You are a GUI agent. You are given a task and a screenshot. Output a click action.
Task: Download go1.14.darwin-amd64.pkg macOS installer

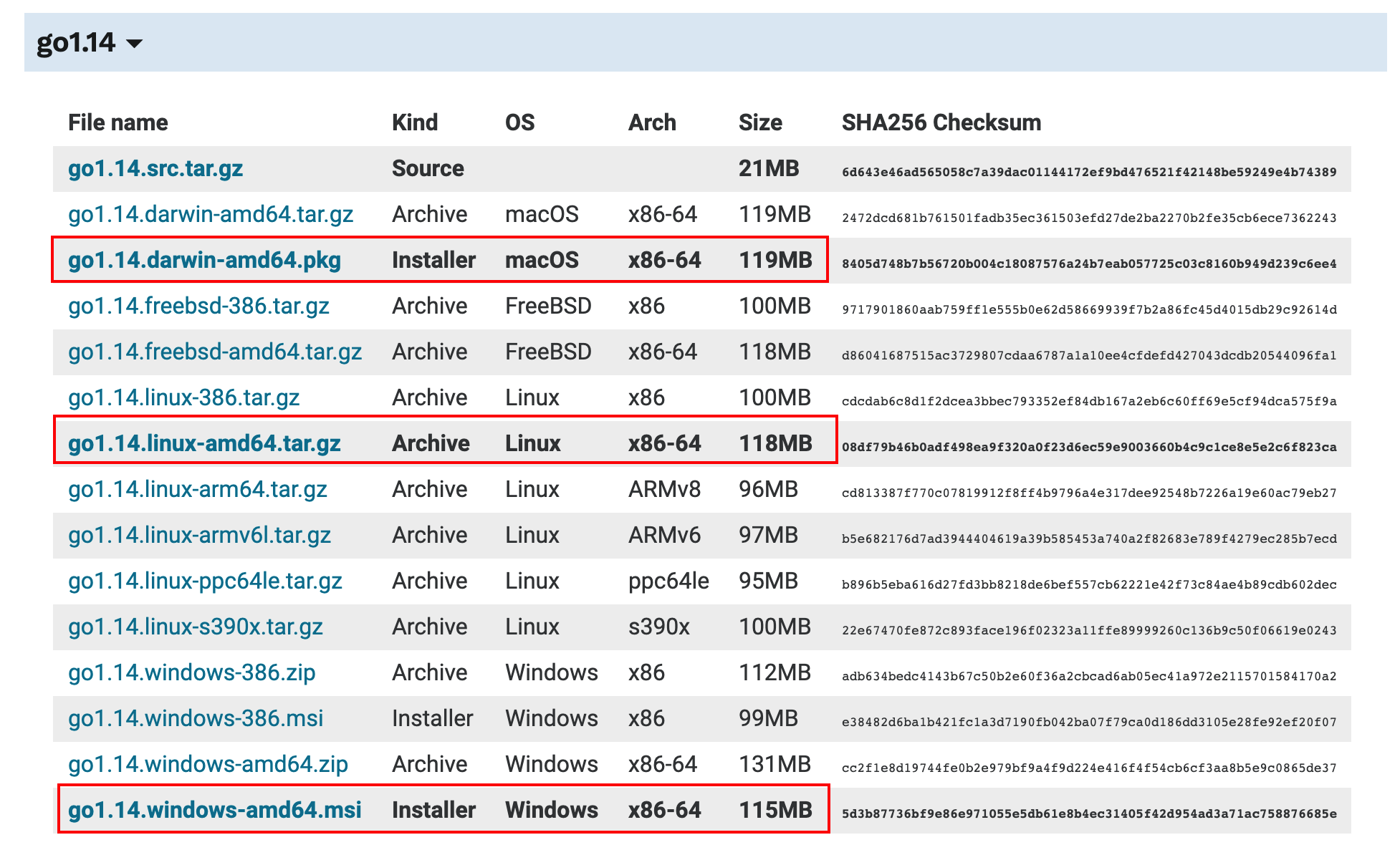[204, 261]
